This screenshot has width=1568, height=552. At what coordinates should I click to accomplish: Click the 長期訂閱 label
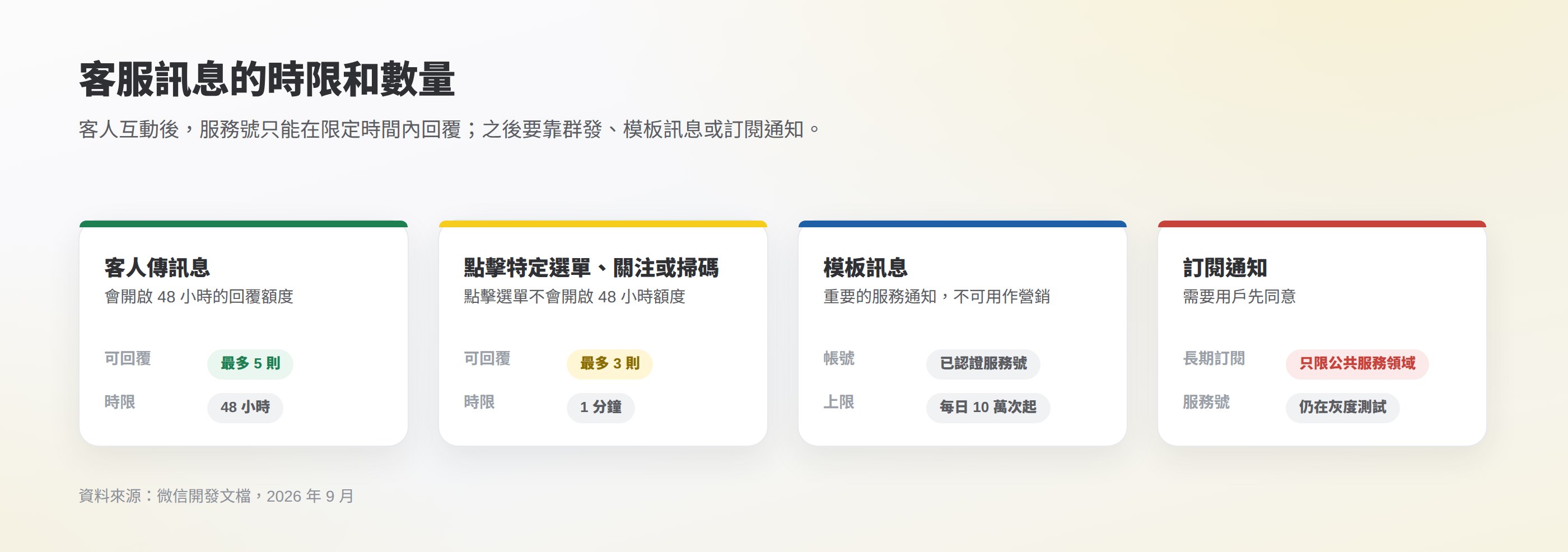(x=1214, y=358)
